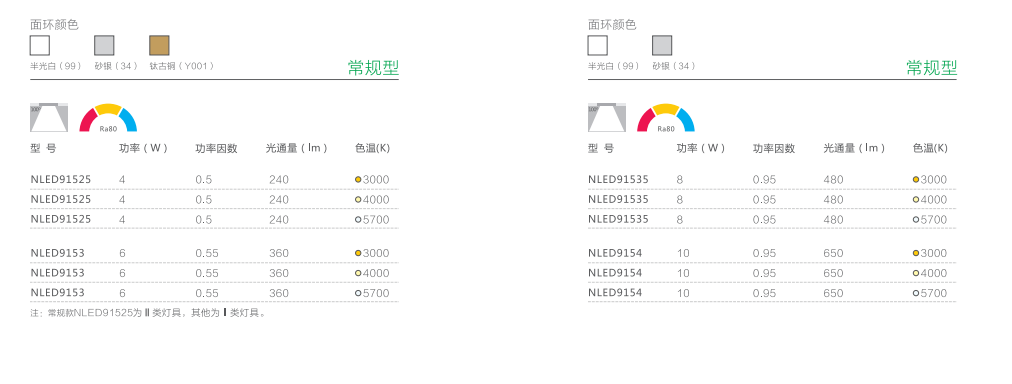Click the footnote about NLED91525 being class II
This screenshot has width=1012, height=384.
coord(148,314)
